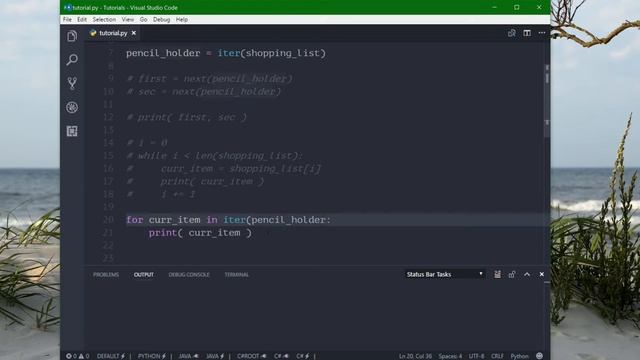Click the VS Code title bar icon
This screenshot has height=360, width=640.
(67, 7)
